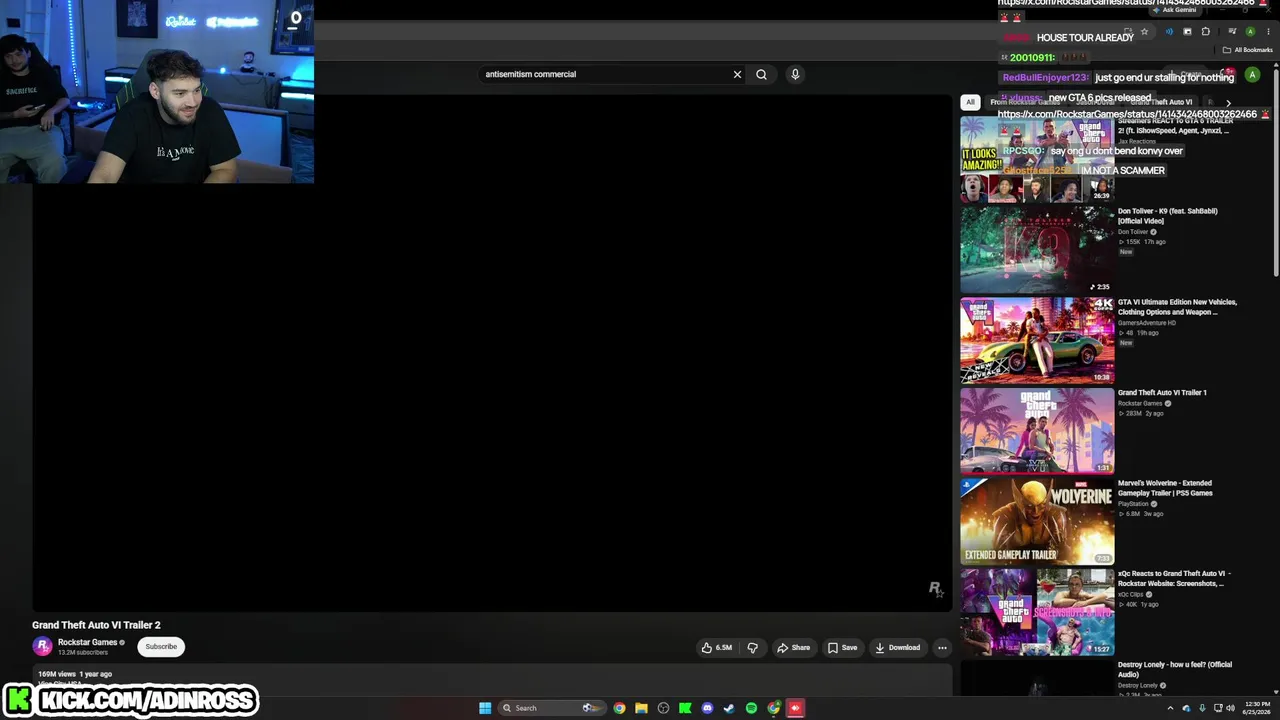Click title 'Don Toliver - K9 (feat. SahBabii)'
Viewport: 1280px width, 720px height.
click(1167, 216)
